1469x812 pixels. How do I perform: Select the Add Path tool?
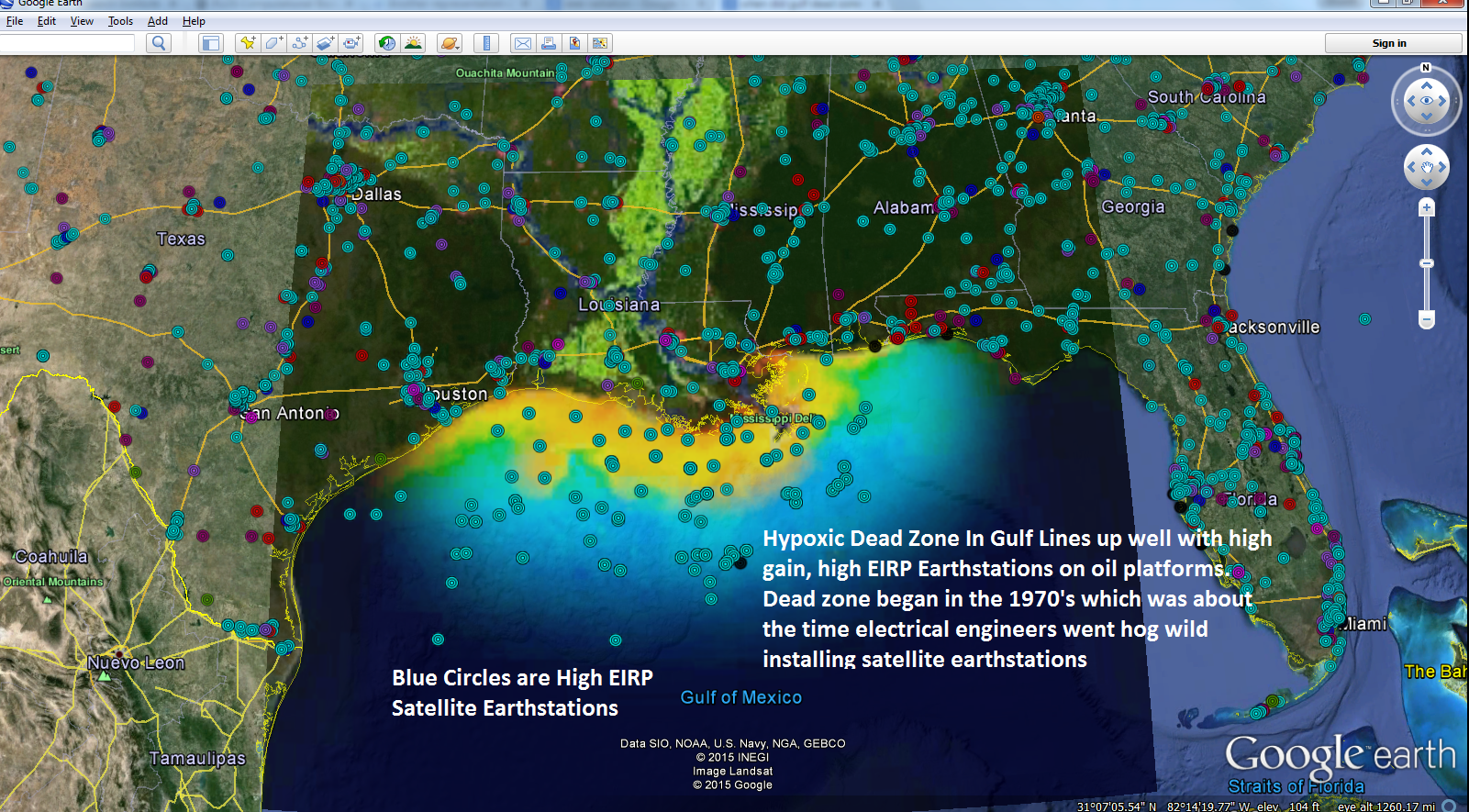pyautogui.click(x=299, y=43)
